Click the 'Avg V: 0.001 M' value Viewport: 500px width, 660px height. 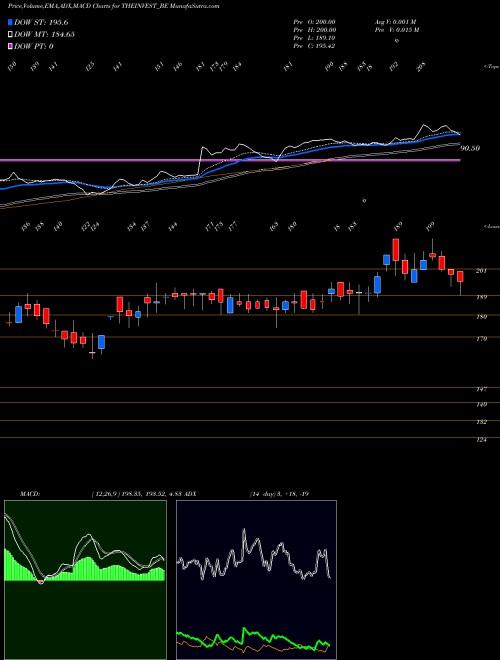pos(395,22)
